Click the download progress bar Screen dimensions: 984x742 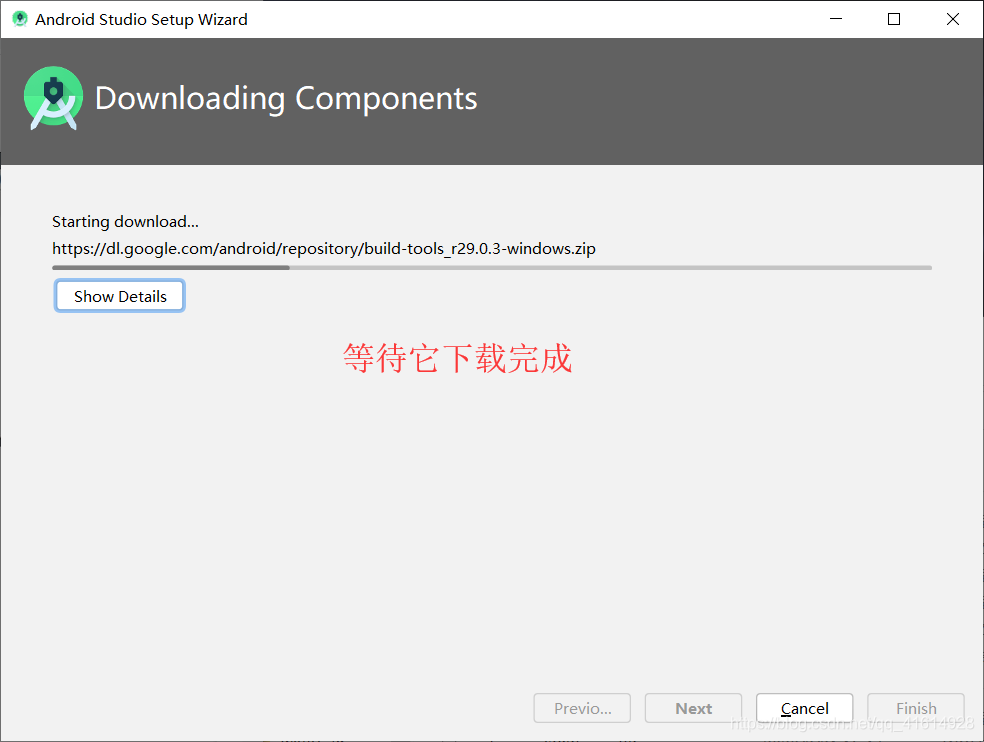pyautogui.click(x=492, y=267)
